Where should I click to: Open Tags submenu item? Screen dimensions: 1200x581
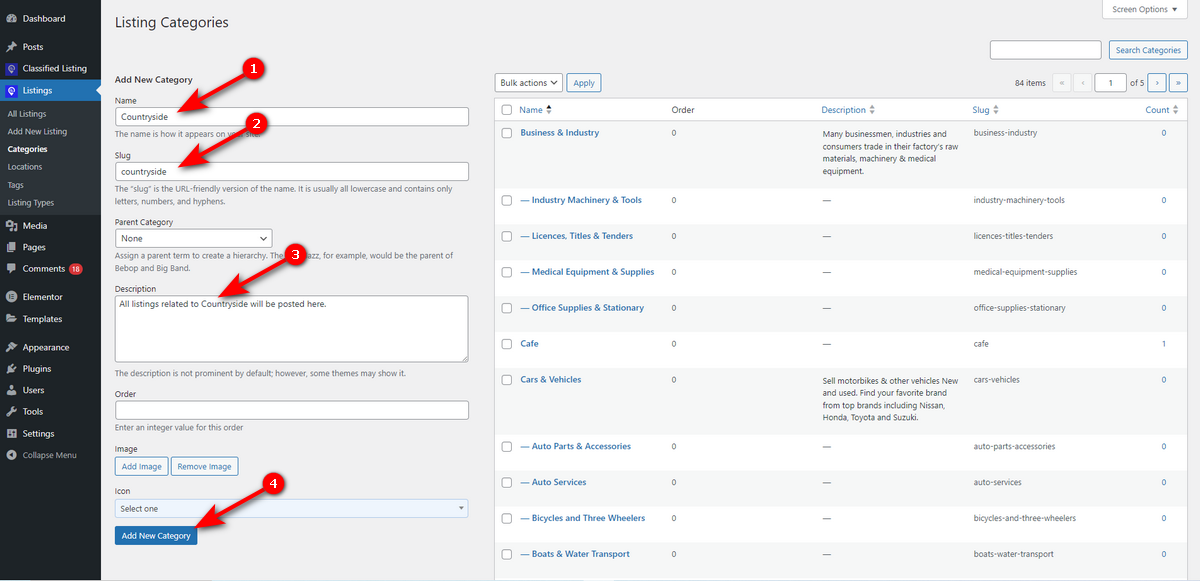click(15, 185)
